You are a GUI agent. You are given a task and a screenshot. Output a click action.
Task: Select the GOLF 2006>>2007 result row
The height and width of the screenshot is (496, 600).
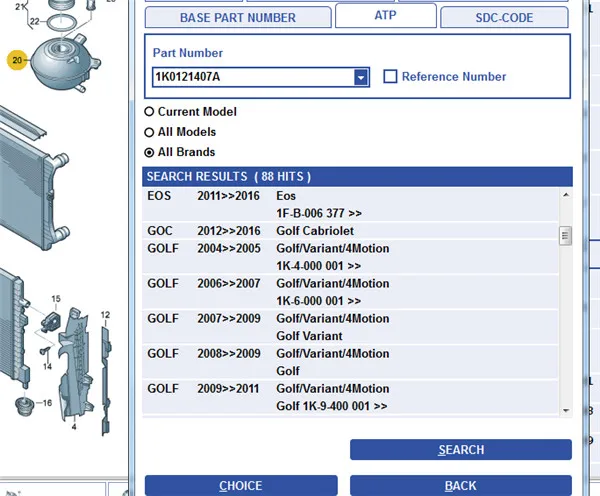pyautogui.click(x=350, y=292)
